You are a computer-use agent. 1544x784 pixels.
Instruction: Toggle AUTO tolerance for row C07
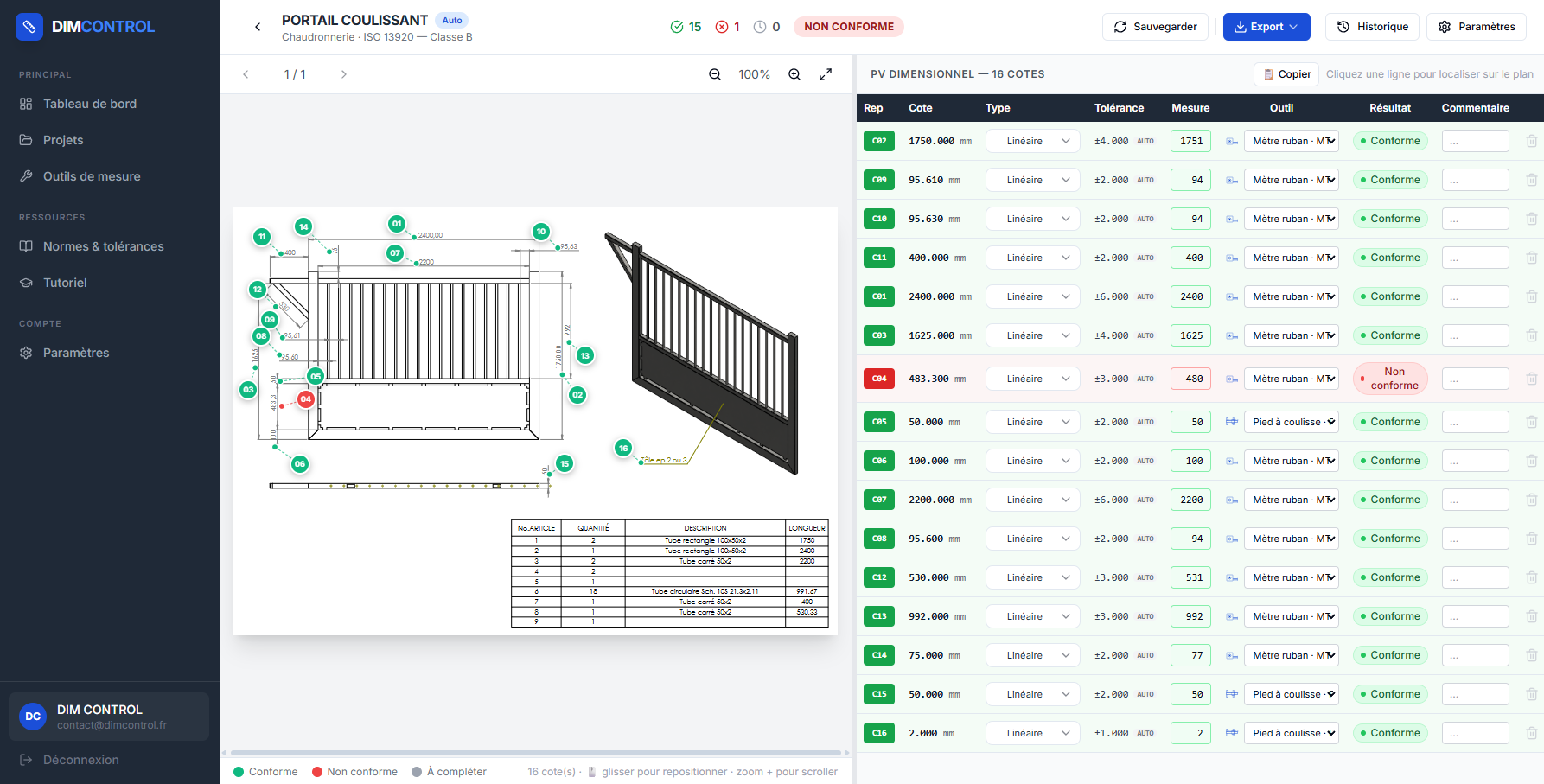[x=1145, y=500]
